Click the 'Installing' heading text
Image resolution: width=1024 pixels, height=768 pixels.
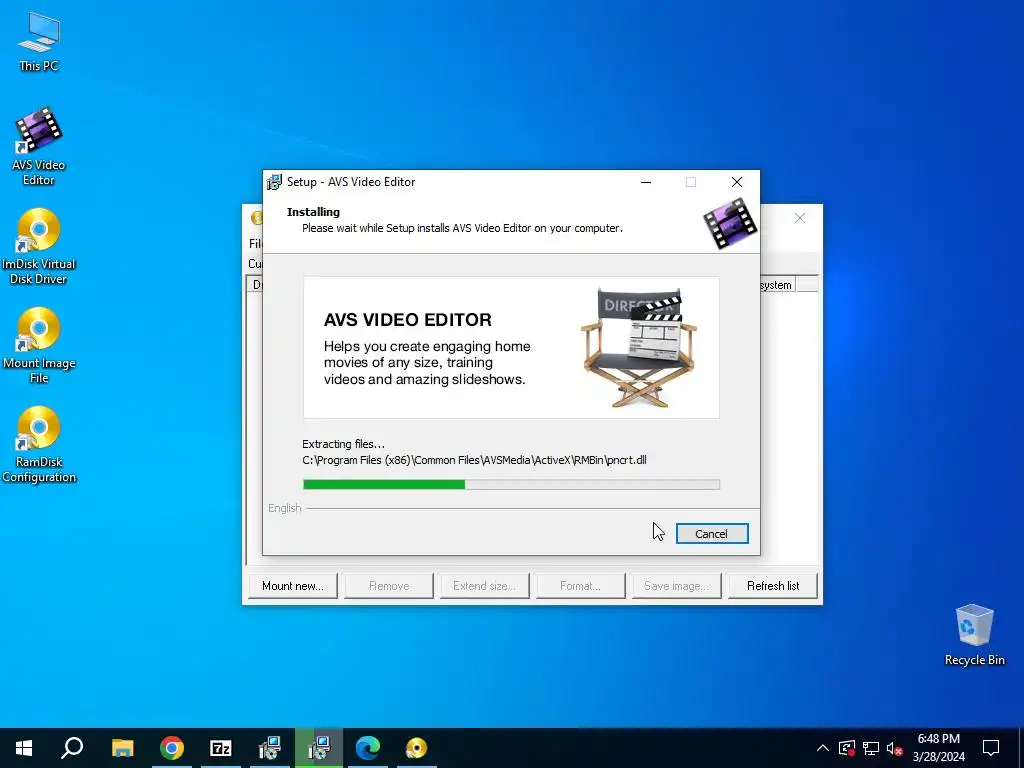[x=313, y=212]
